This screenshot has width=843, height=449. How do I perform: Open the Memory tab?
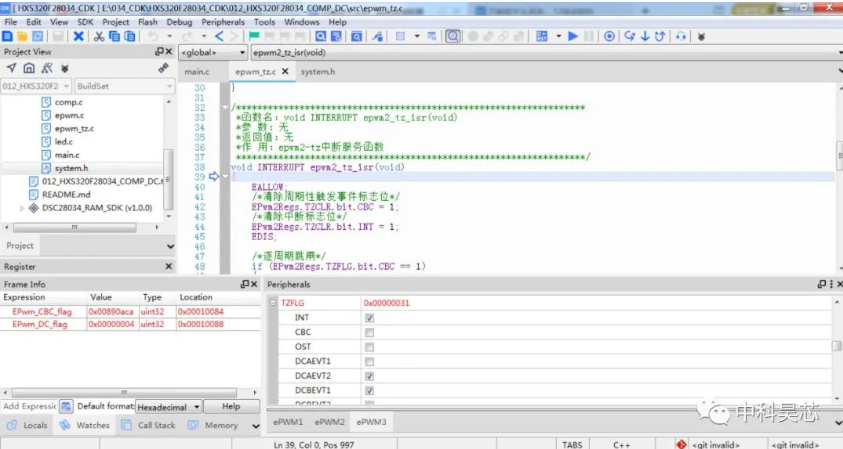tap(213, 425)
